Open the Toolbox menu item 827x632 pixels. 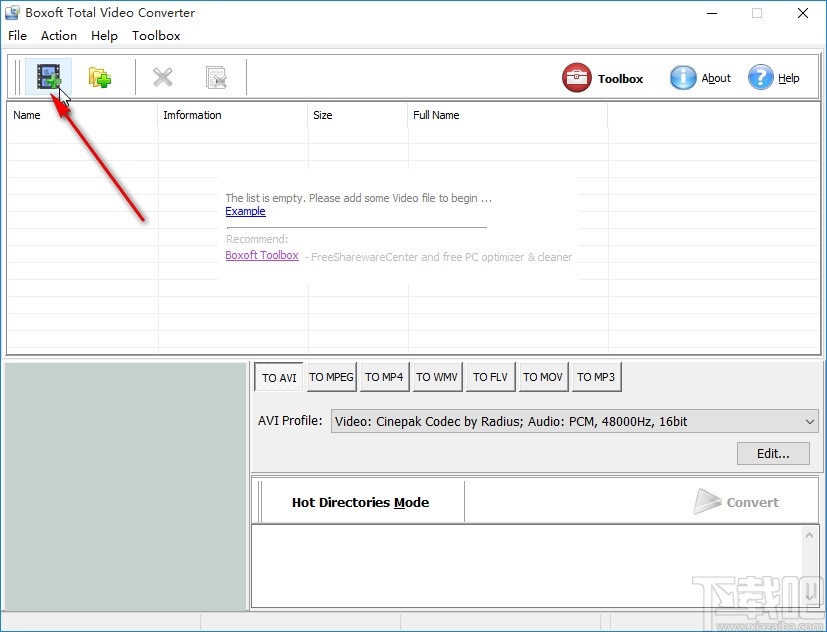click(156, 35)
